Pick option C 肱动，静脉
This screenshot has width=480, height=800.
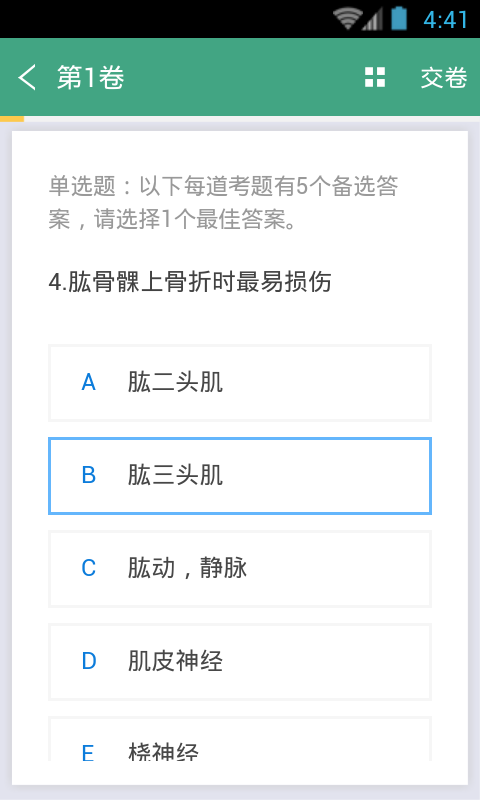(240, 568)
